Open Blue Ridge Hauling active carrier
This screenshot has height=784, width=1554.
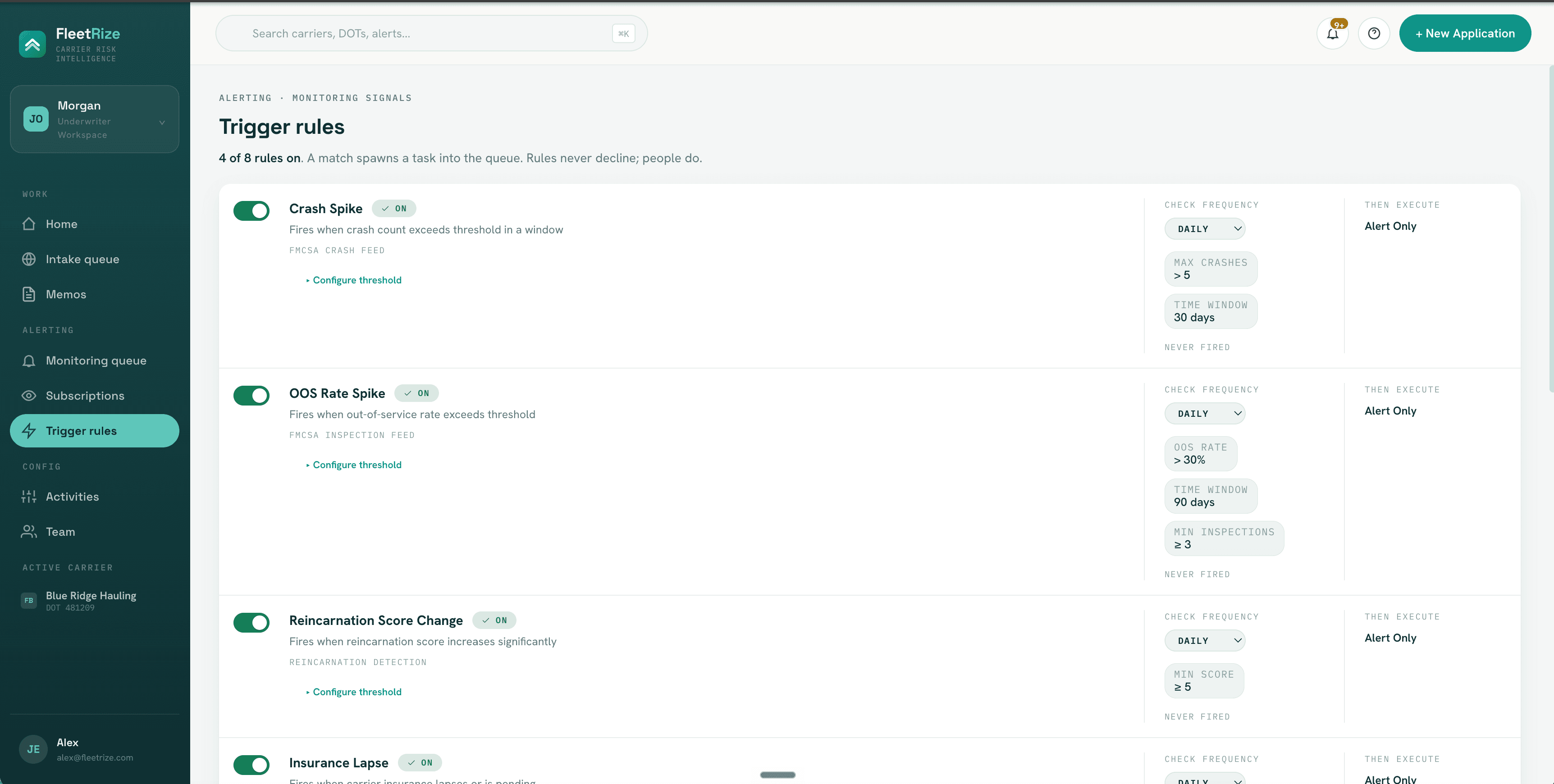[95, 601]
